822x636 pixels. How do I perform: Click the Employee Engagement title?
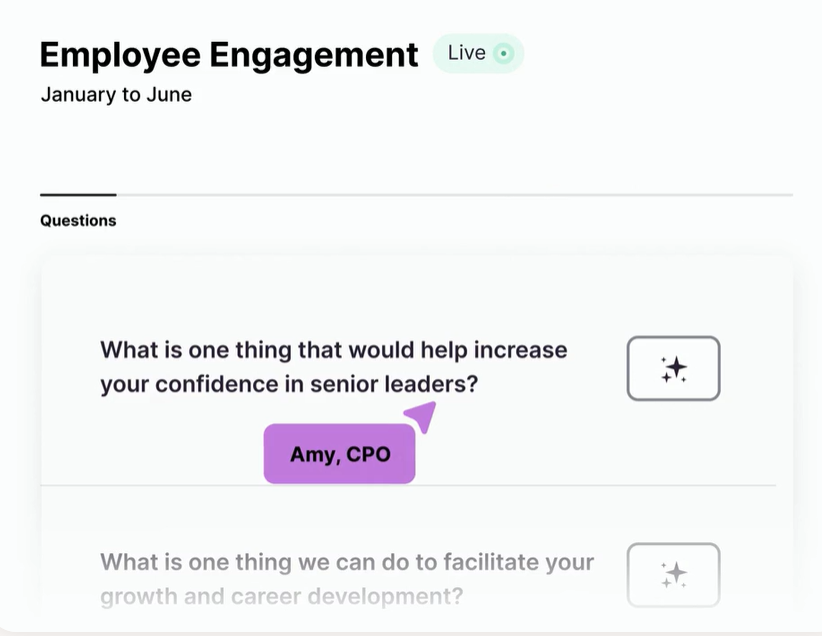pyautogui.click(x=229, y=55)
